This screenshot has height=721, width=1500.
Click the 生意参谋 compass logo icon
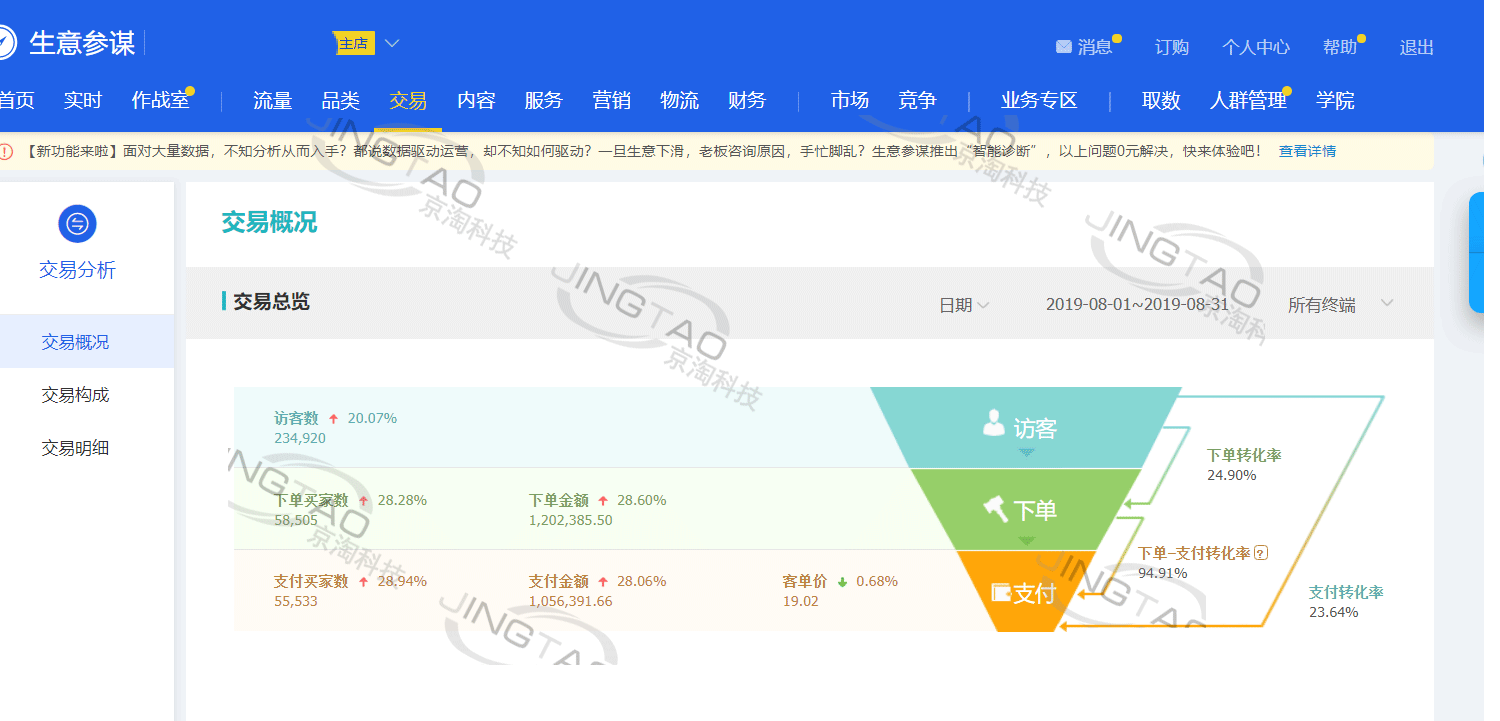pos(5,43)
